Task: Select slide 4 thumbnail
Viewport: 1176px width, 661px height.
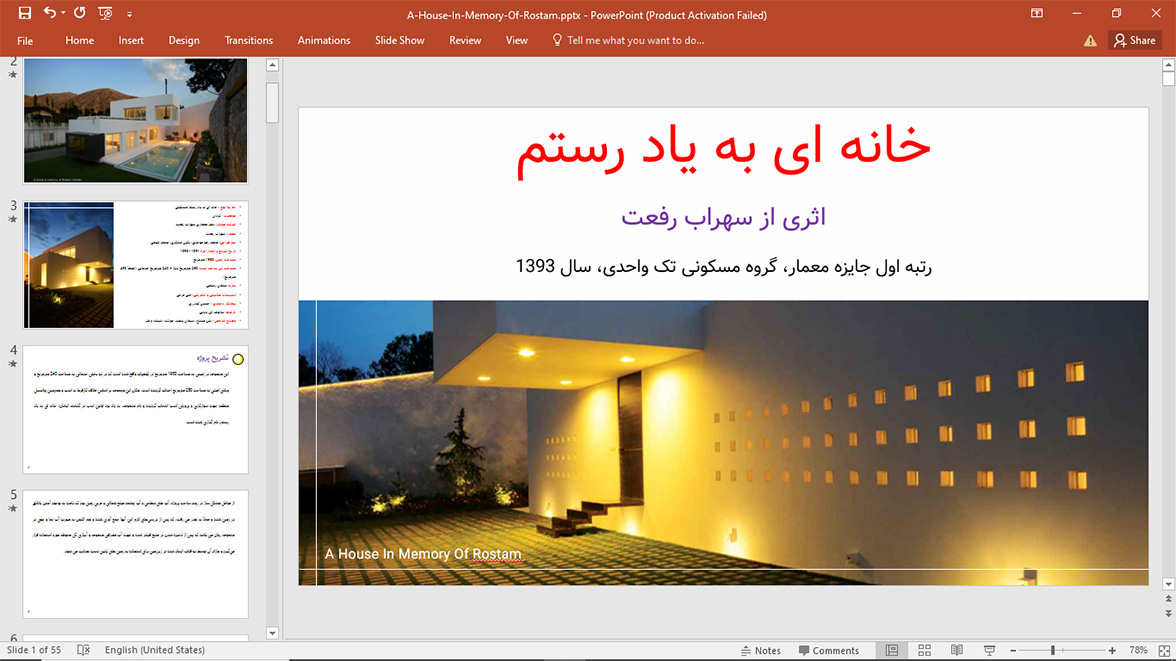Action: 136,410
